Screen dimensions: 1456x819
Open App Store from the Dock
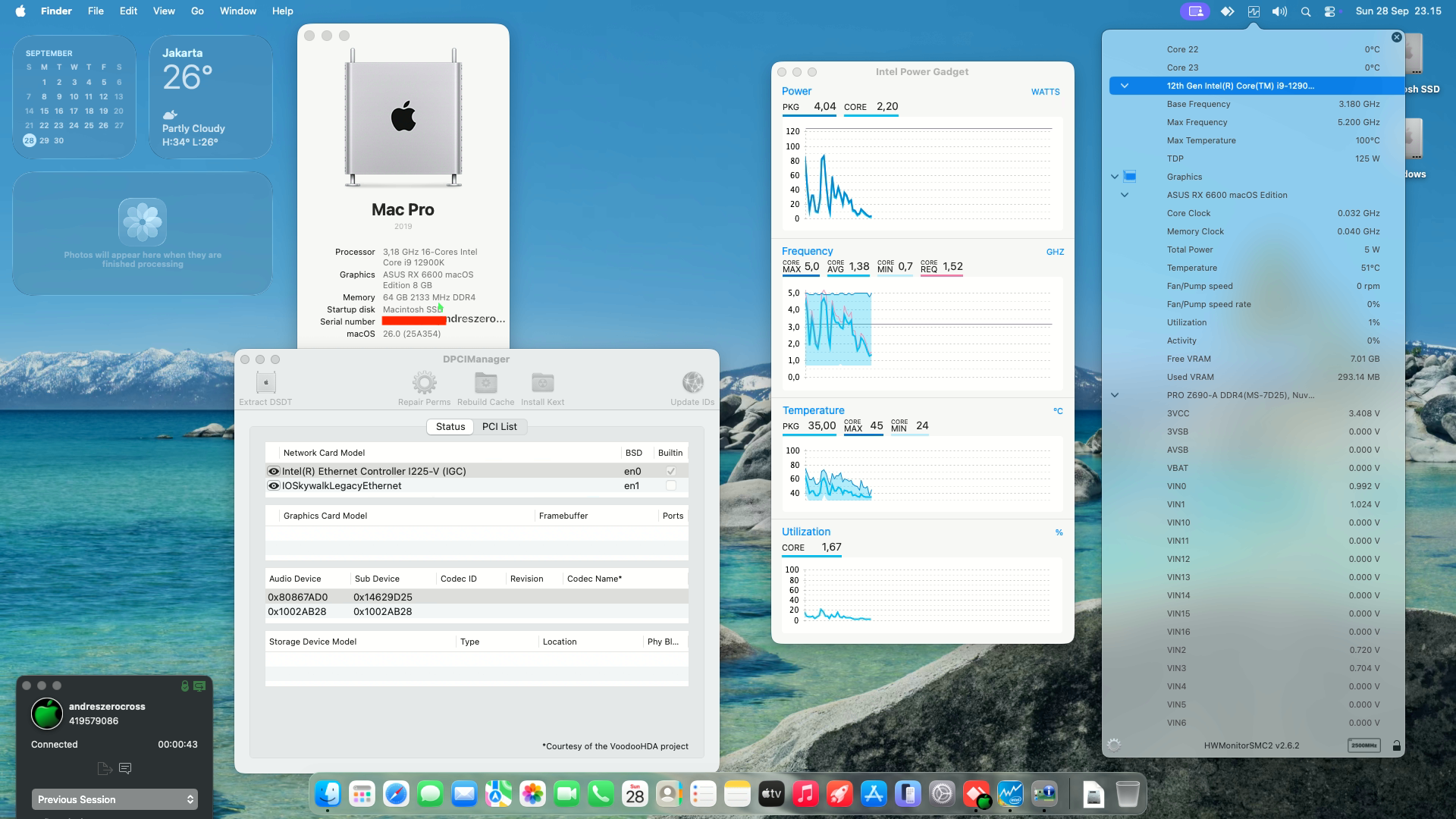(874, 794)
